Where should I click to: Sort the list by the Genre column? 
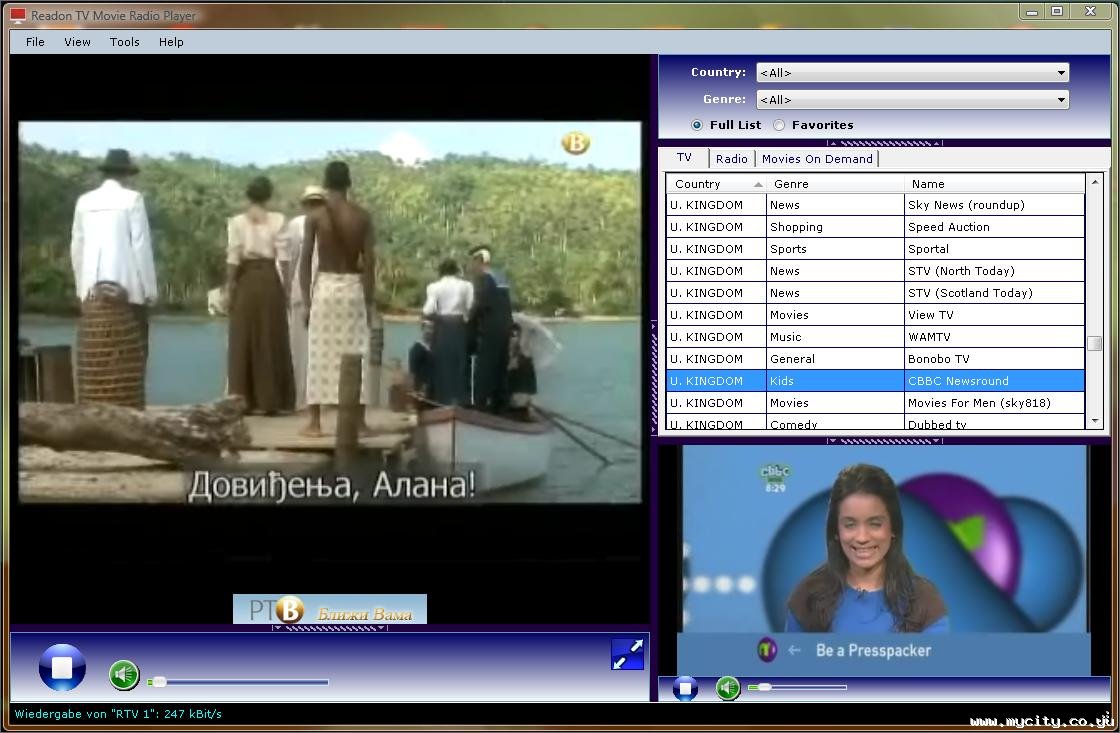coord(835,184)
